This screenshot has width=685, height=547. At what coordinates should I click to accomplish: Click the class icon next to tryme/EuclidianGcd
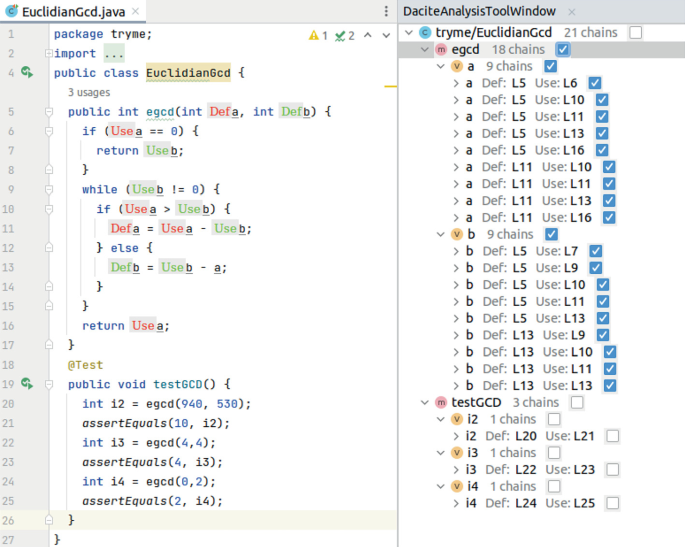click(425, 33)
